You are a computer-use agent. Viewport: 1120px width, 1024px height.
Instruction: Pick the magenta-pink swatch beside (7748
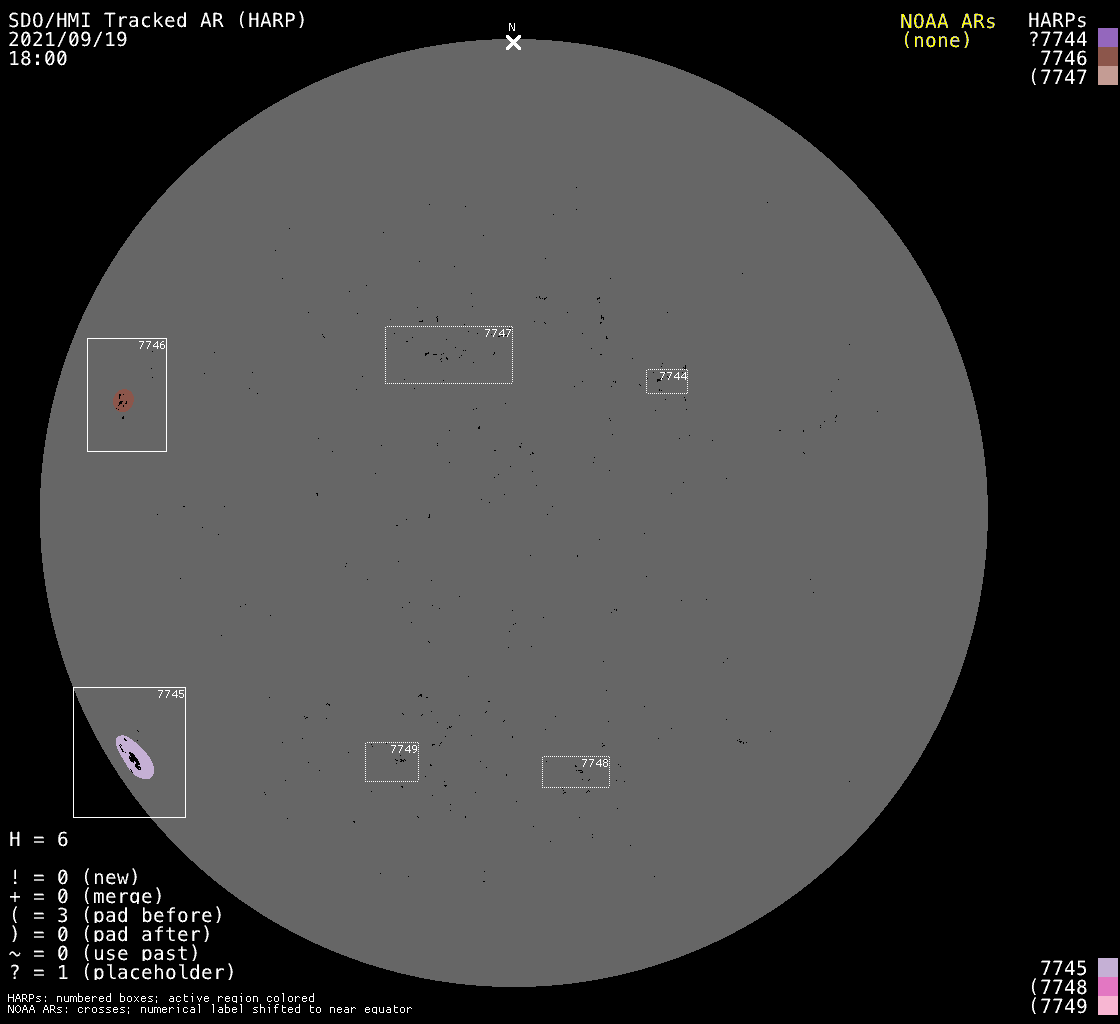1107,986
